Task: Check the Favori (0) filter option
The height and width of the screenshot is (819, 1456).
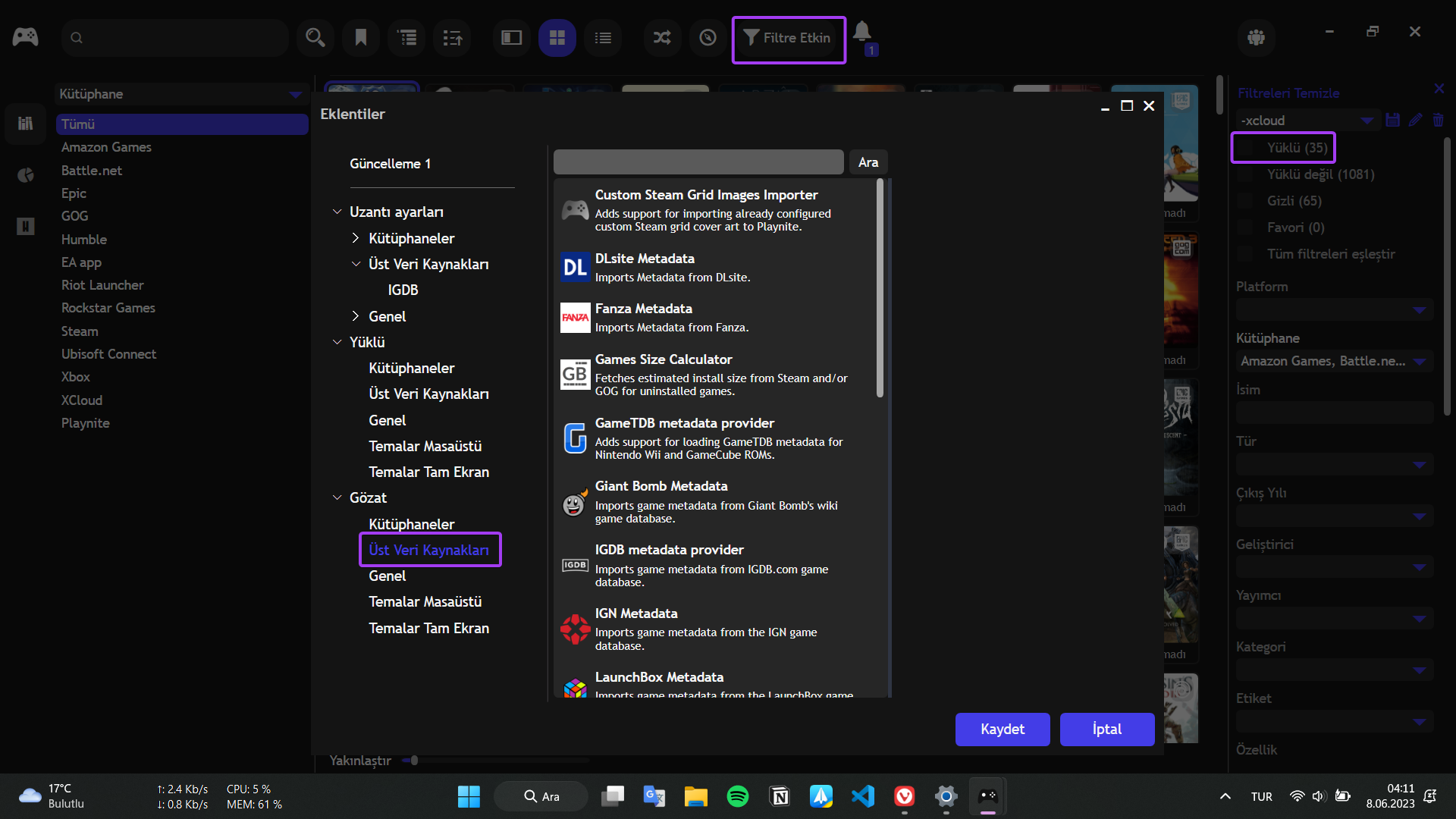Action: pos(1244,227)
